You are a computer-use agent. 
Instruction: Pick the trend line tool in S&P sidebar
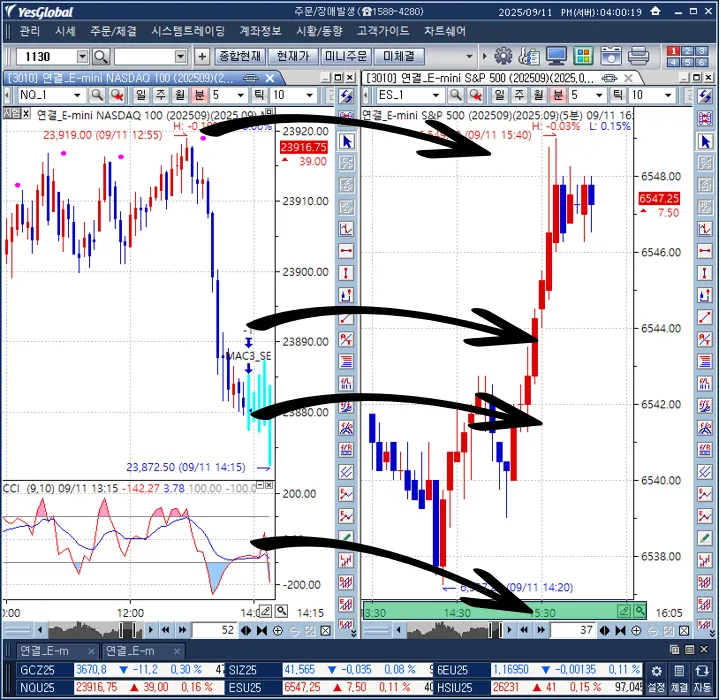point(705,317)
